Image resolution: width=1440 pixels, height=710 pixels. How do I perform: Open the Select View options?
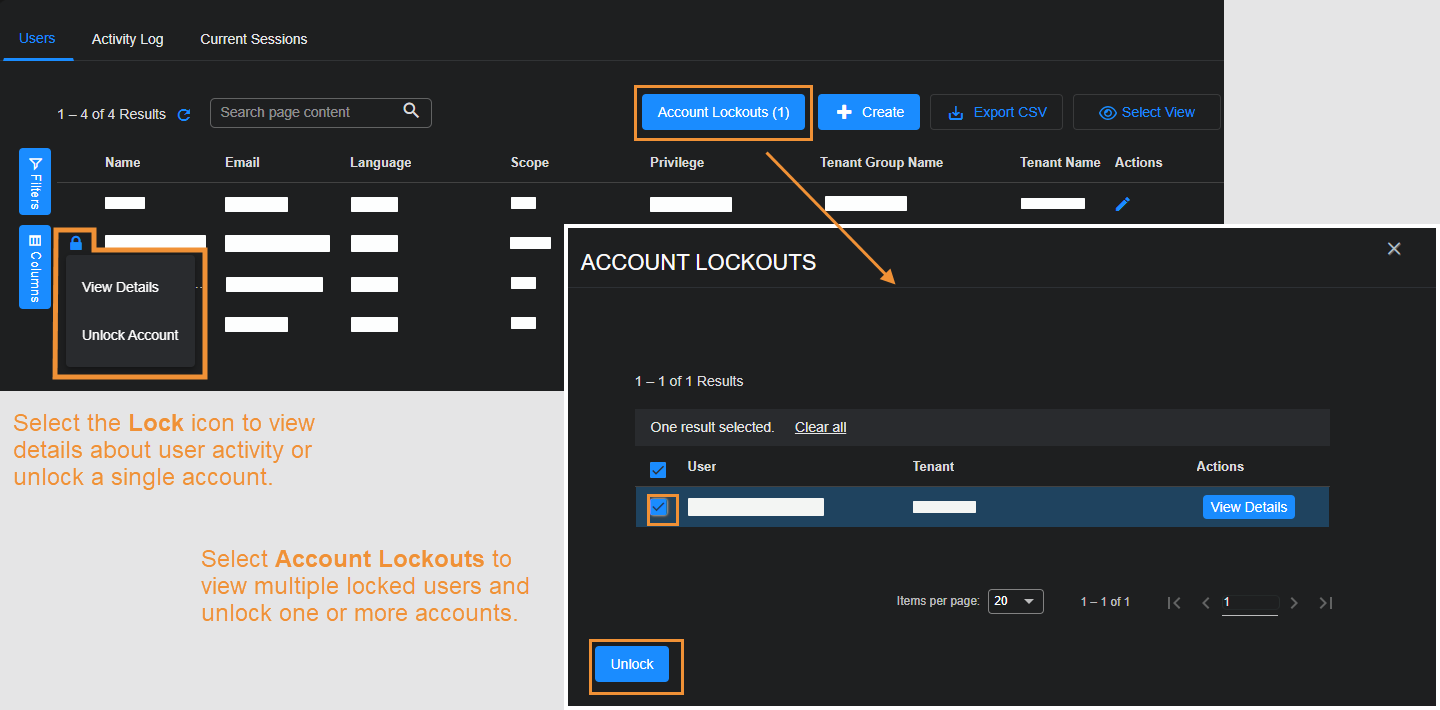click(1147, 112)
